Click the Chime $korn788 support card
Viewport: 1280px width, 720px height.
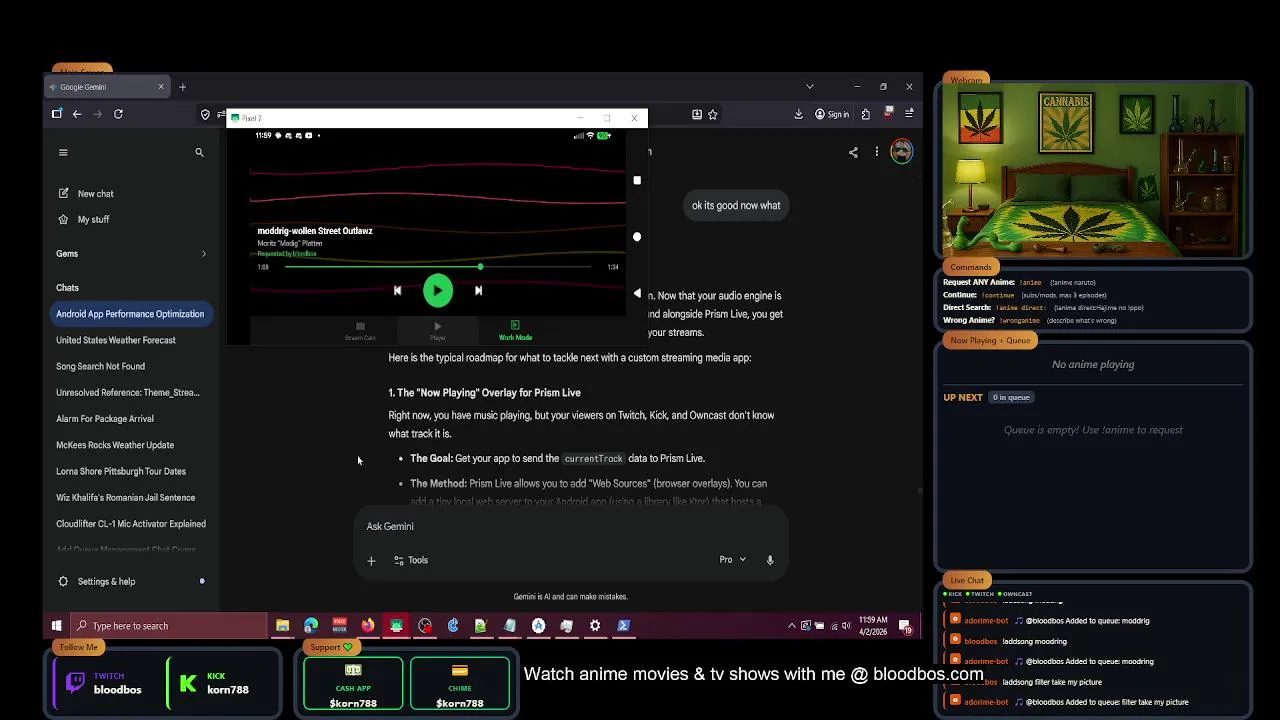pos(459,684)
